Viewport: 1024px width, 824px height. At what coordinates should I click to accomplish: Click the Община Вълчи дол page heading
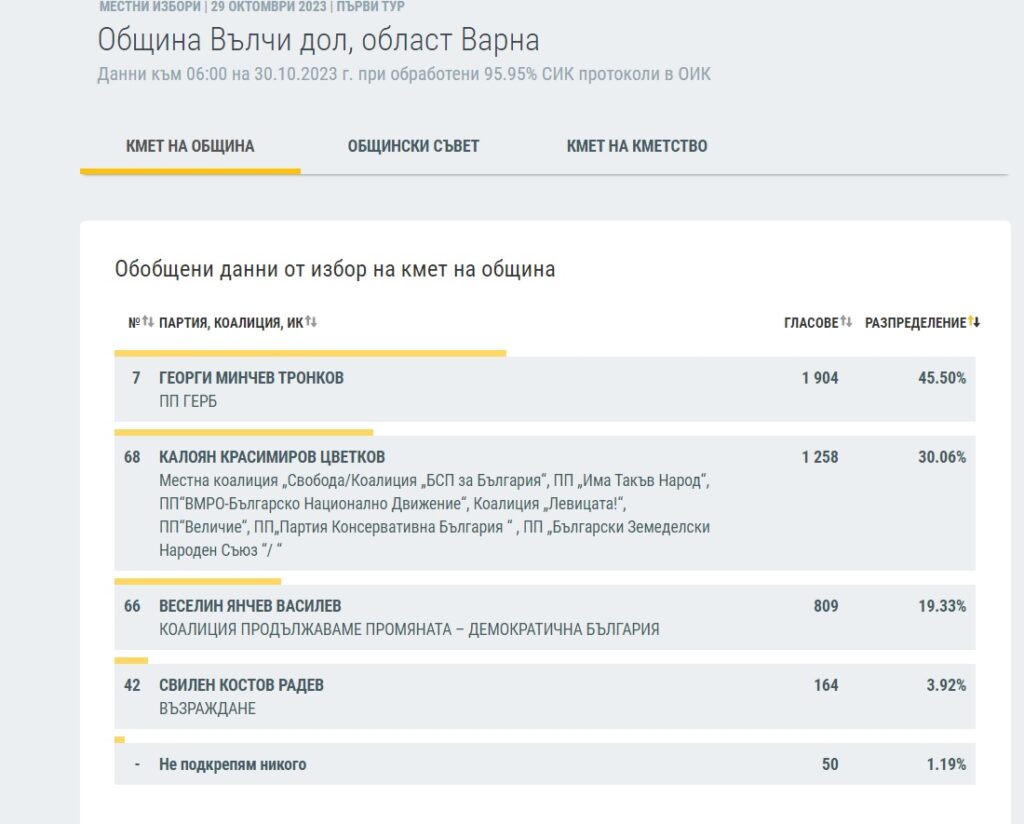(318, 40)
